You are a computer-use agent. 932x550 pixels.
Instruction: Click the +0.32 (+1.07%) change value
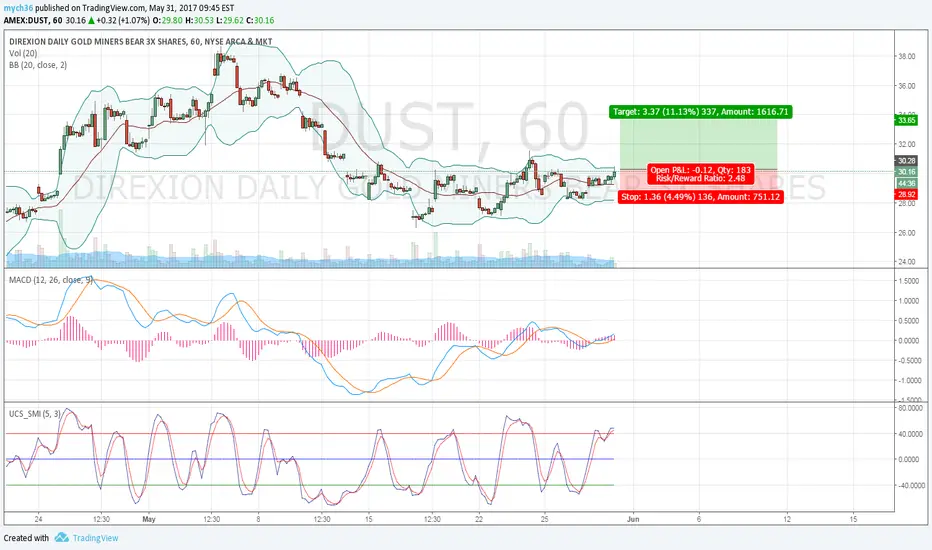[x=124, y=20]
